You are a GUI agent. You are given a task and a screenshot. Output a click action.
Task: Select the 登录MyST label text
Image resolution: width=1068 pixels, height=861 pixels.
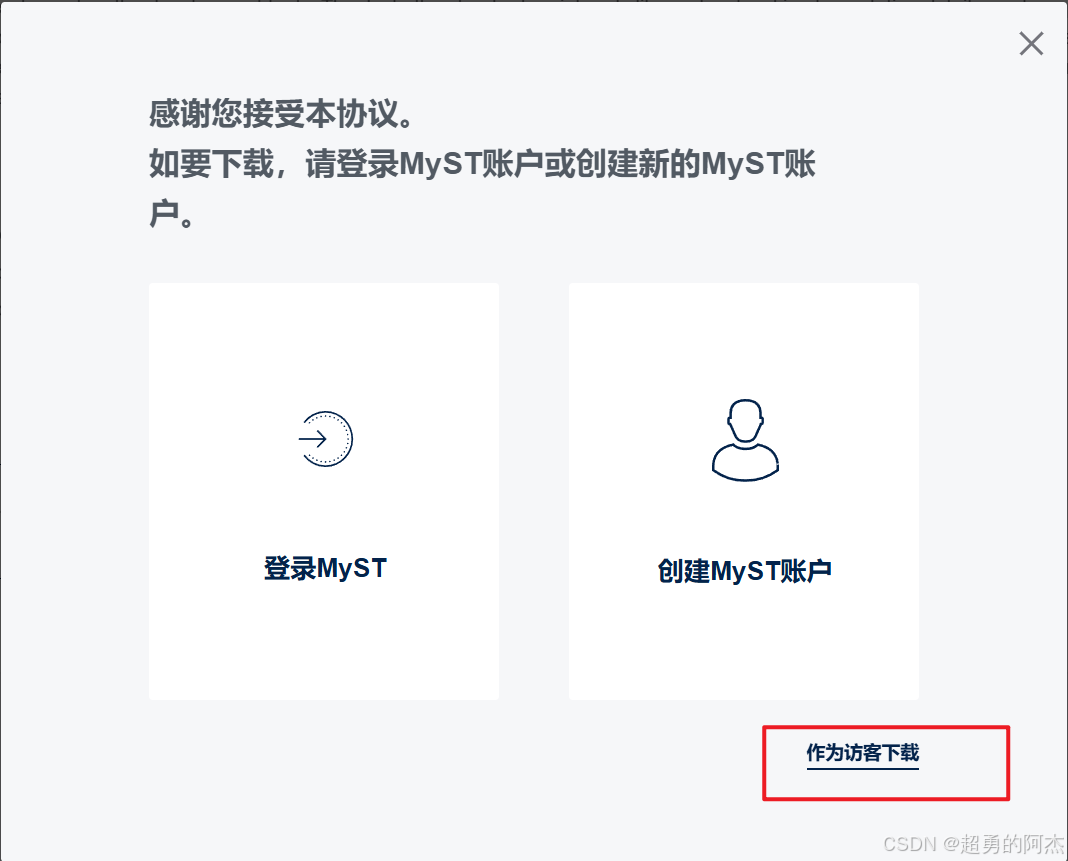tap(326, 568)
